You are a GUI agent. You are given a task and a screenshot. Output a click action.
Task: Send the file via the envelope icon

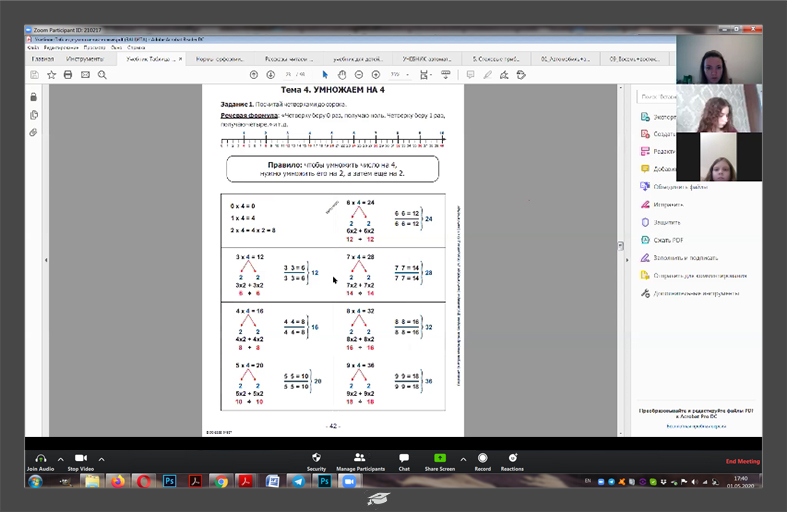(x=85, y=75)
